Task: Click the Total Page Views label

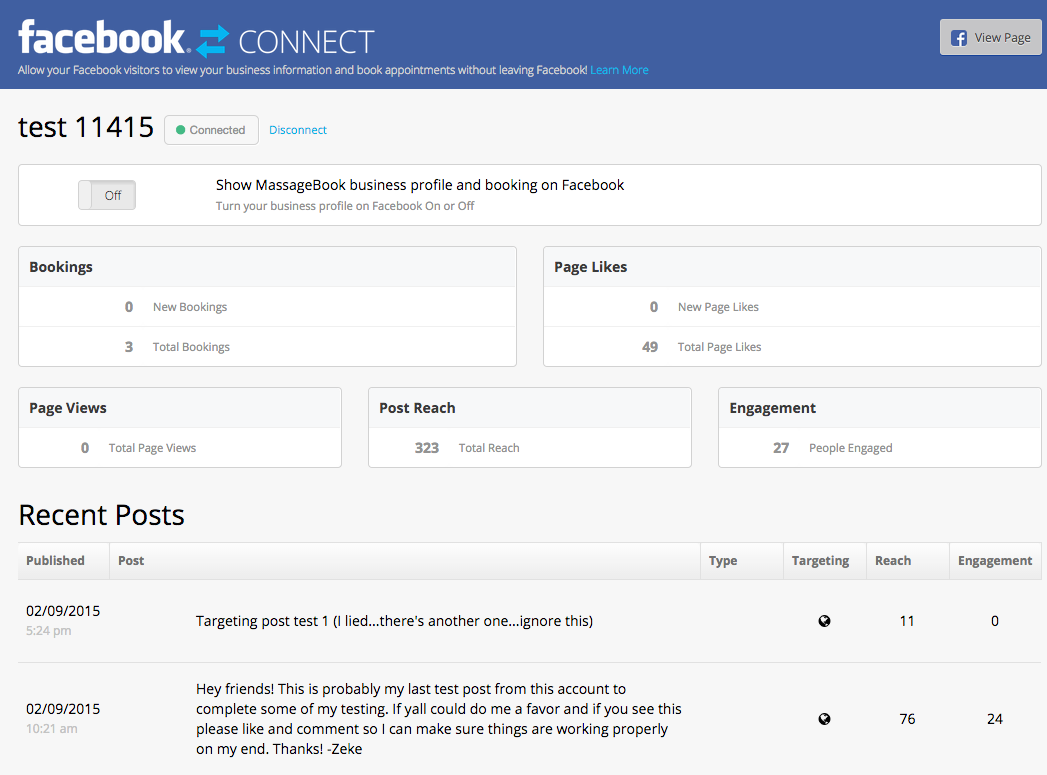Action: pos(152,448)
